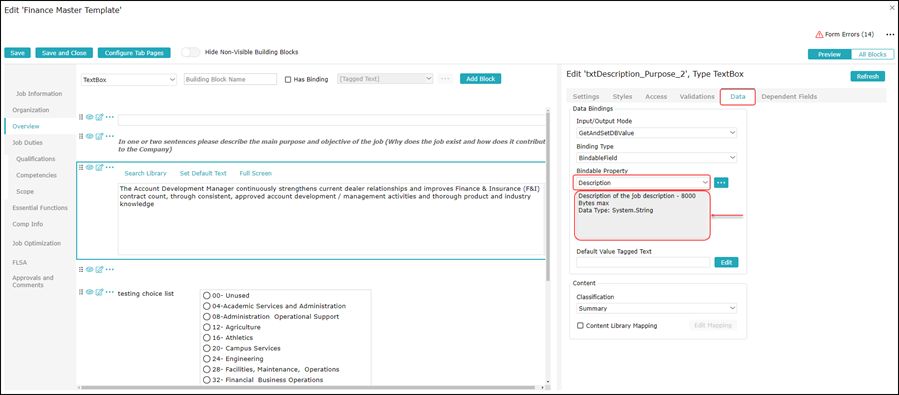Close the Edit Finance Master Template dialog
The image size is (899, 395).
pyautogui.click(x=892, y=7)
